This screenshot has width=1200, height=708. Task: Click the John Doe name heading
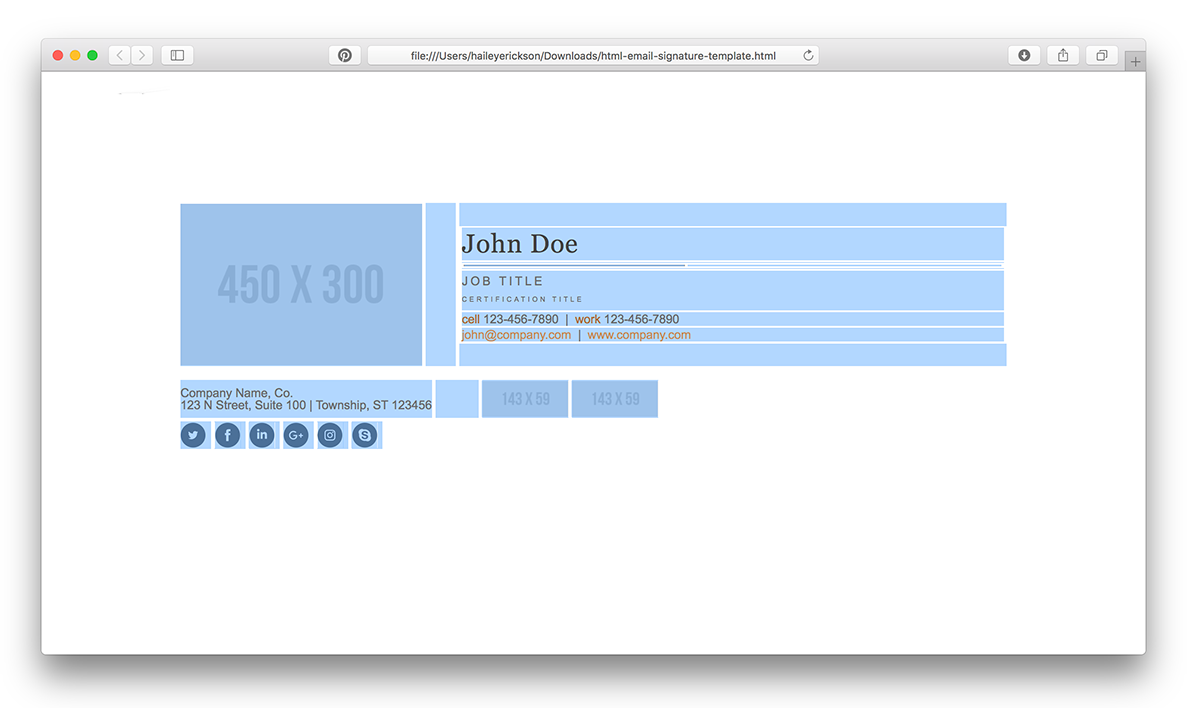(x=520, y=244)
